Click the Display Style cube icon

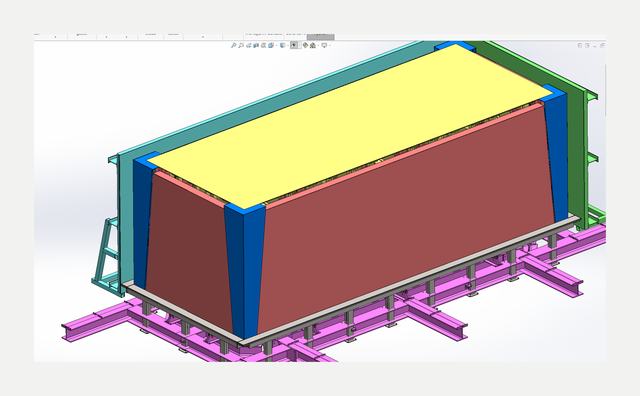pos(282,45)
